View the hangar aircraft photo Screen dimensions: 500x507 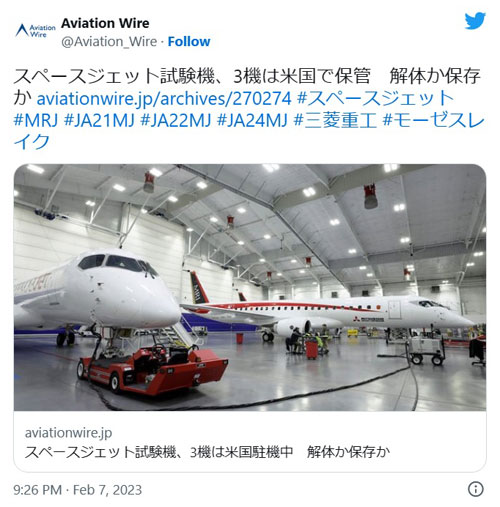point(250,287)
